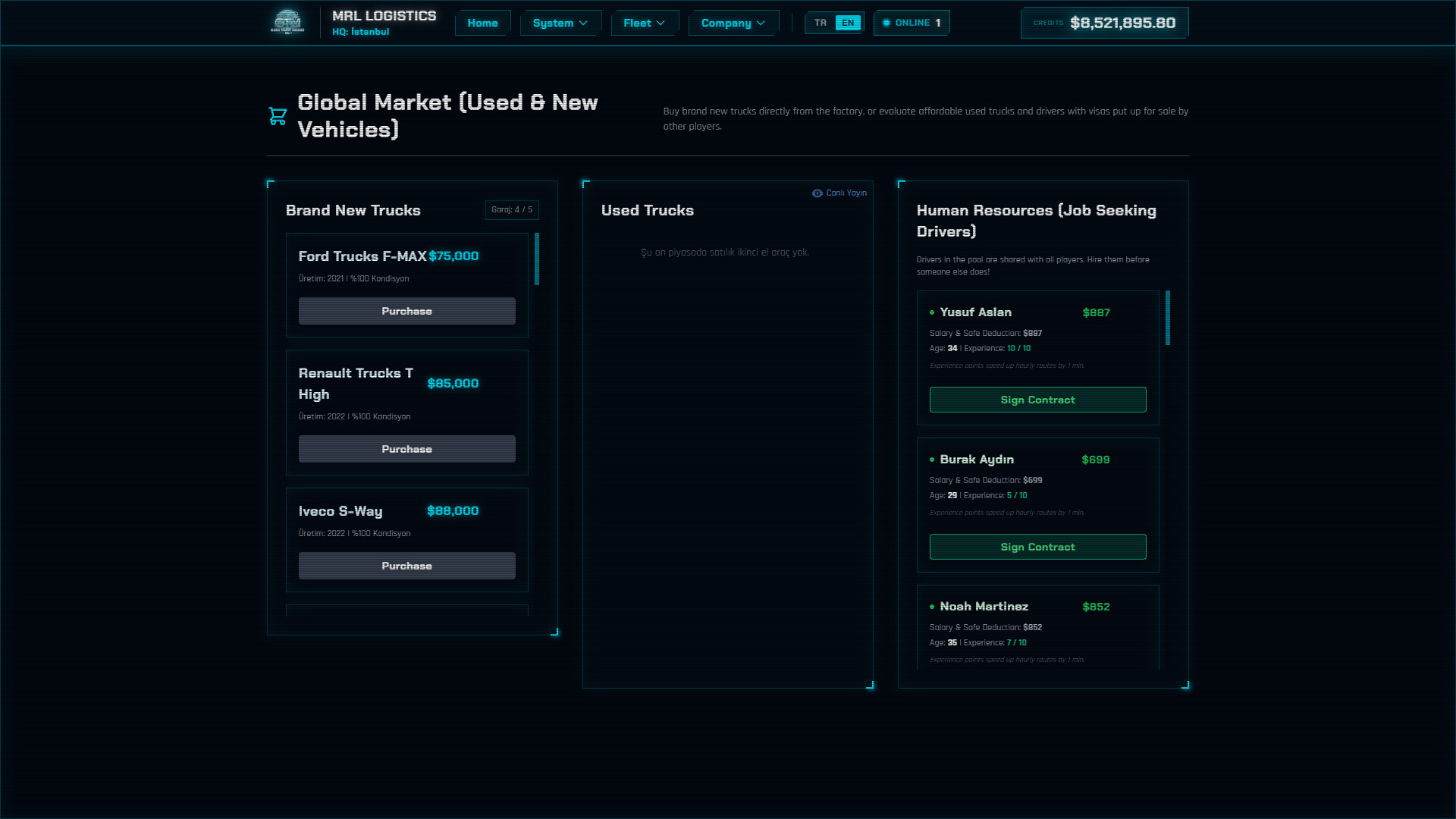Click the green status dot beside Yusuf Aslan
Image resolution: width=1456 pixels, height=819 pixels.
click(x=932, y=312)
